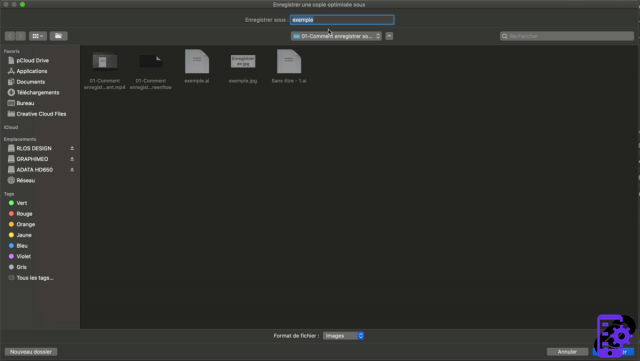This screenshot has height=361, width=640.
Task: Show Tous les tags in sidebar
Action: [35, 278]
